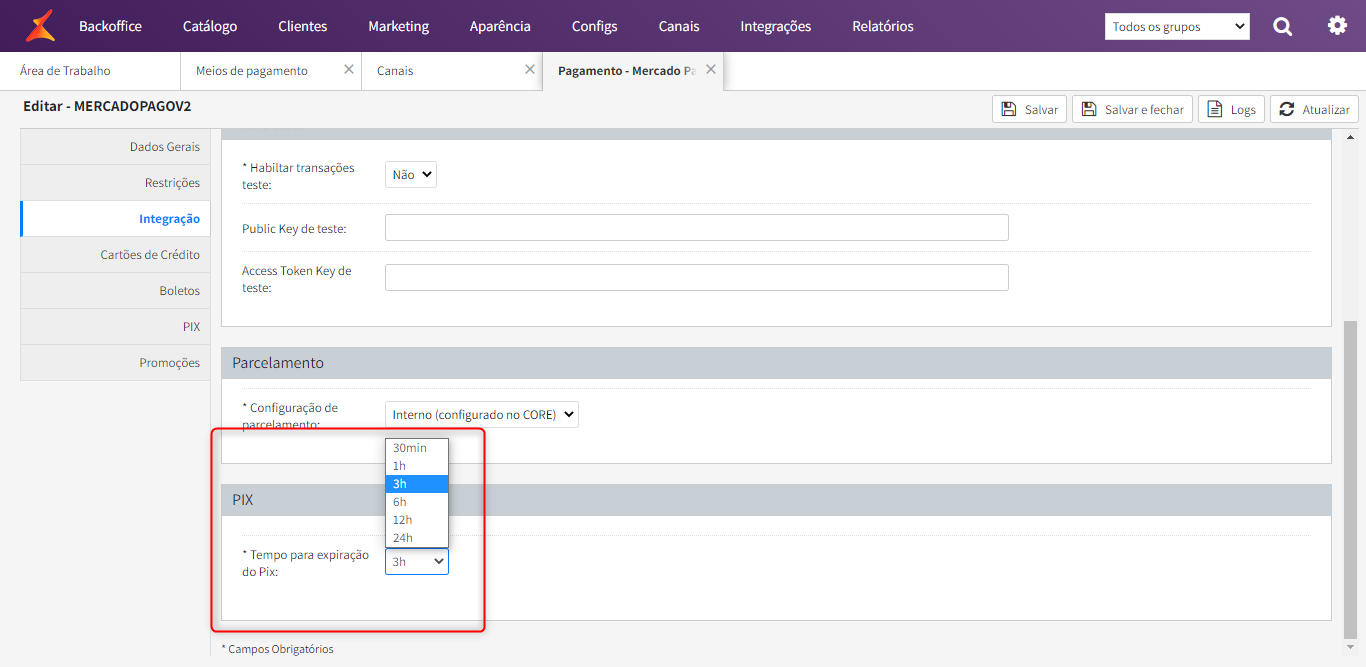The image size is (1366, 667).
Task: Open the Clientes menu
Action: tap(303, 26)
